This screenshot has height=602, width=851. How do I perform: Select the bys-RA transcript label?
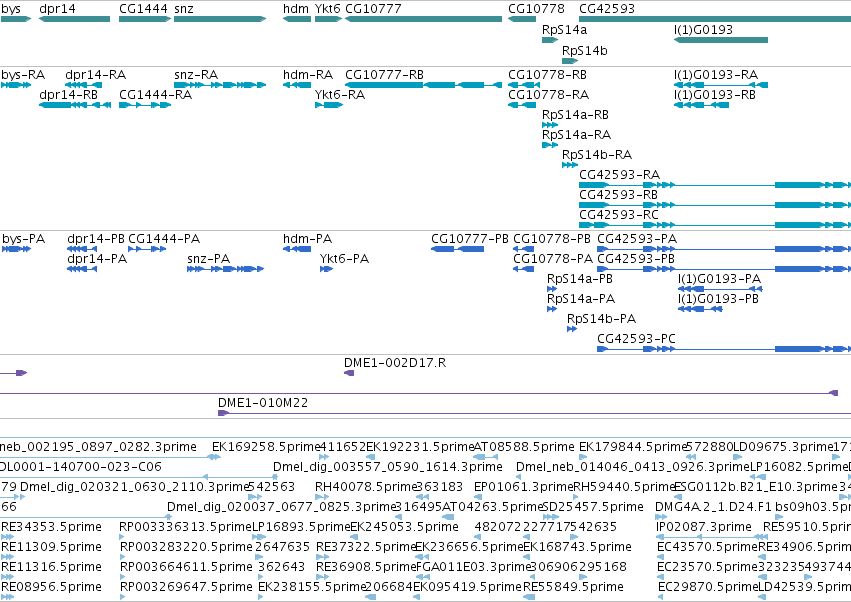(23, 75)
